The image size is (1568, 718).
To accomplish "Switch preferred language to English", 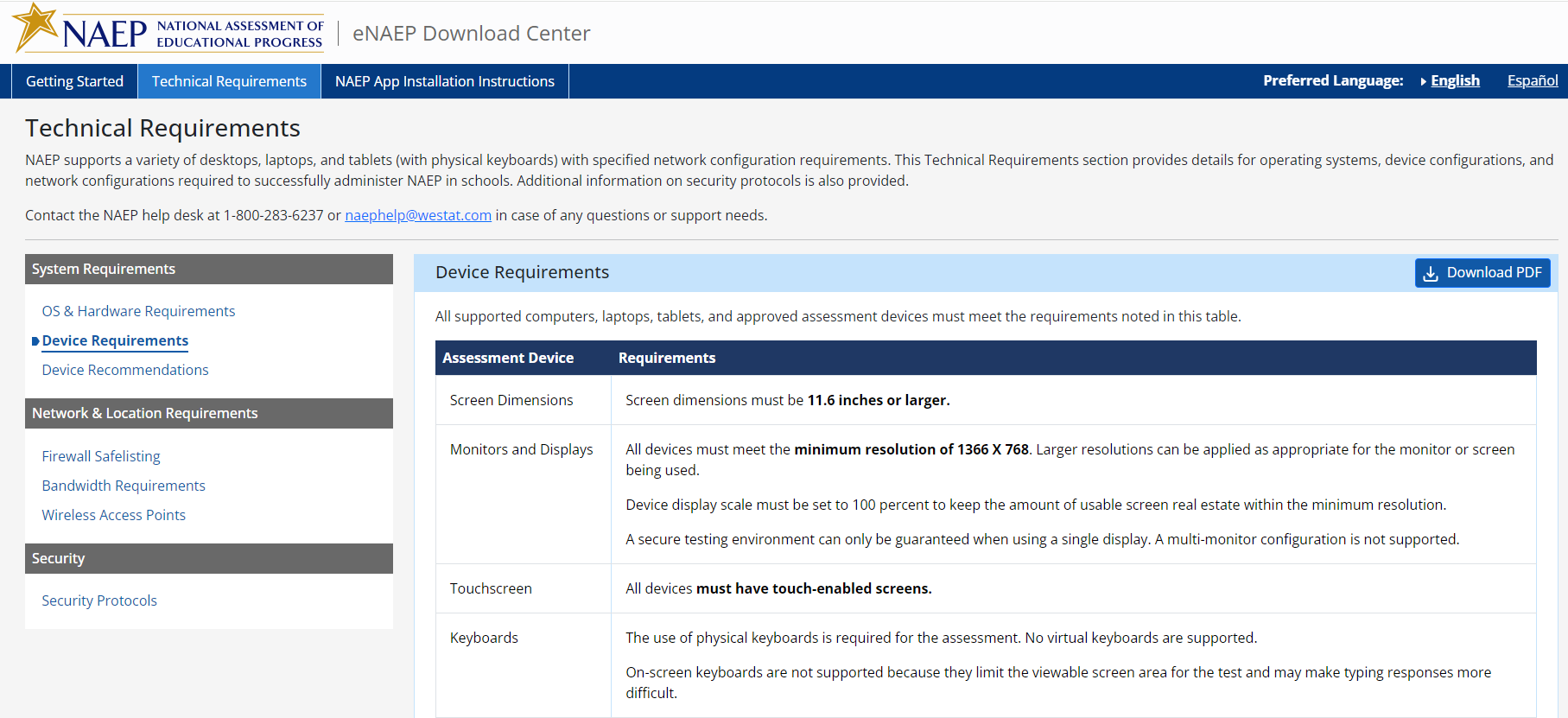I will [x=1455, y=80].
